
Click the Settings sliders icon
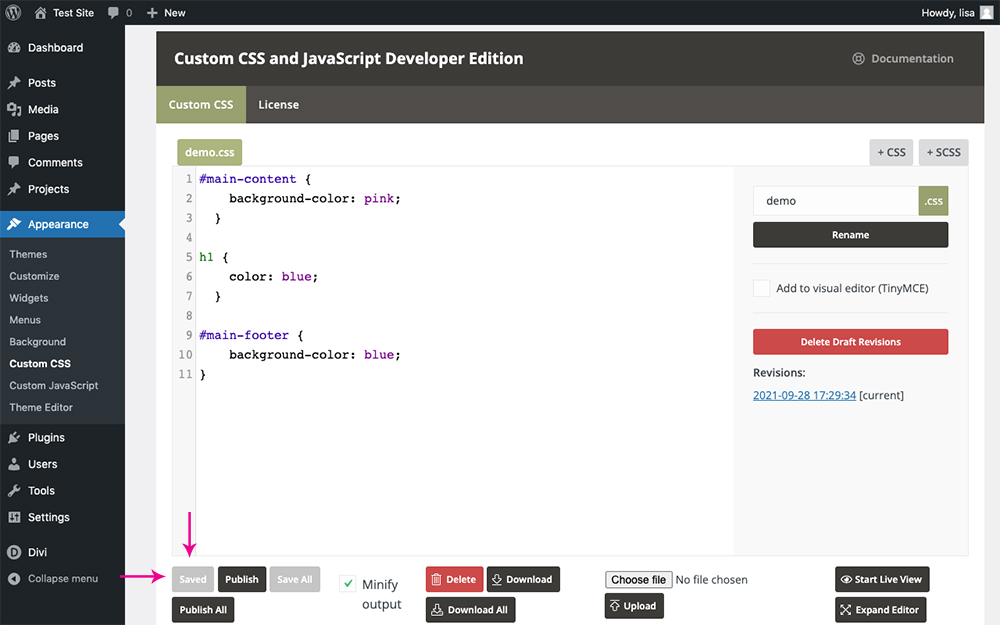(x=14, y=517)
